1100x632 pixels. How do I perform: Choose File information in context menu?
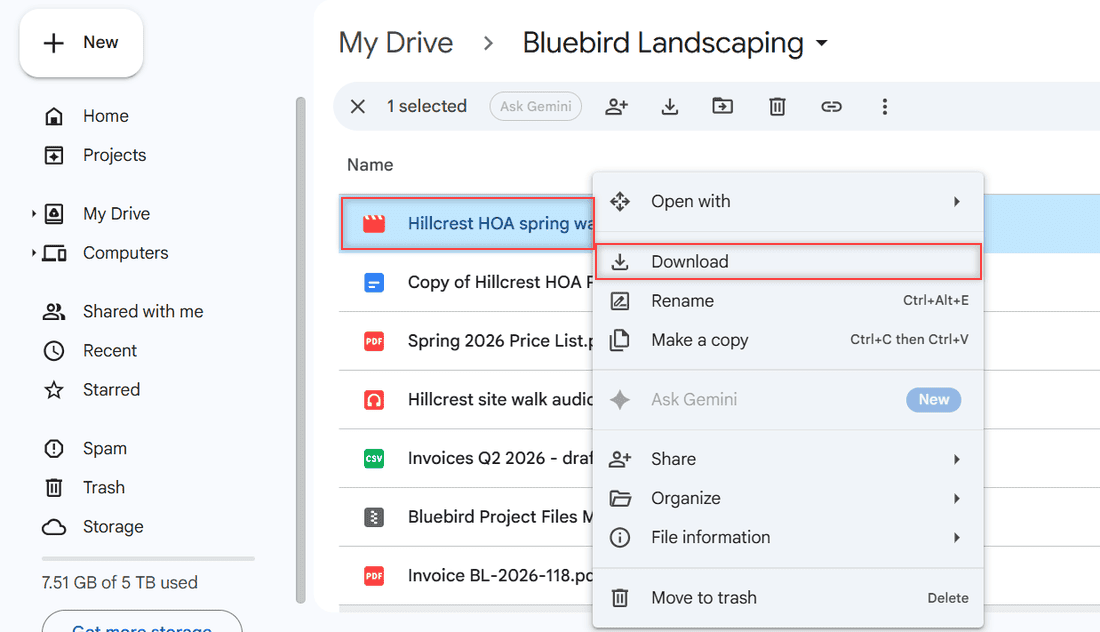(x=788, y=538)
